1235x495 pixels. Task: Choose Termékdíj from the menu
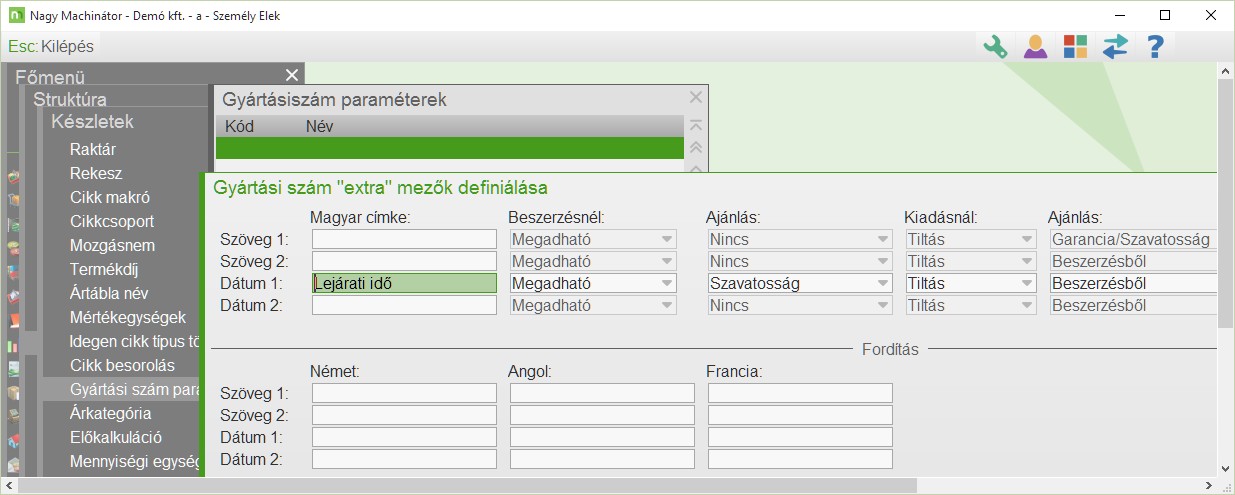click(x=106, y=269)
